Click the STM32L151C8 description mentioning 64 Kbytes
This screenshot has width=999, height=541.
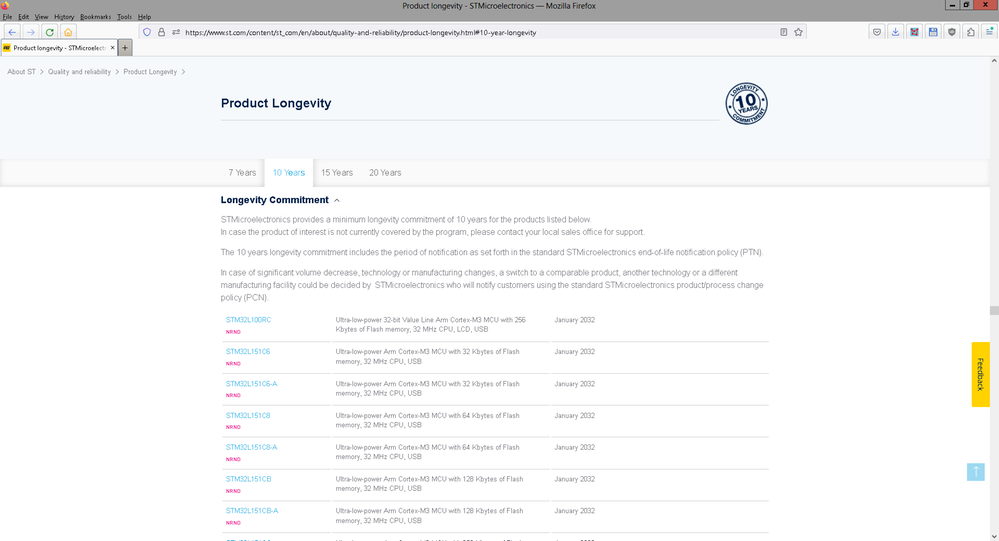428,421
